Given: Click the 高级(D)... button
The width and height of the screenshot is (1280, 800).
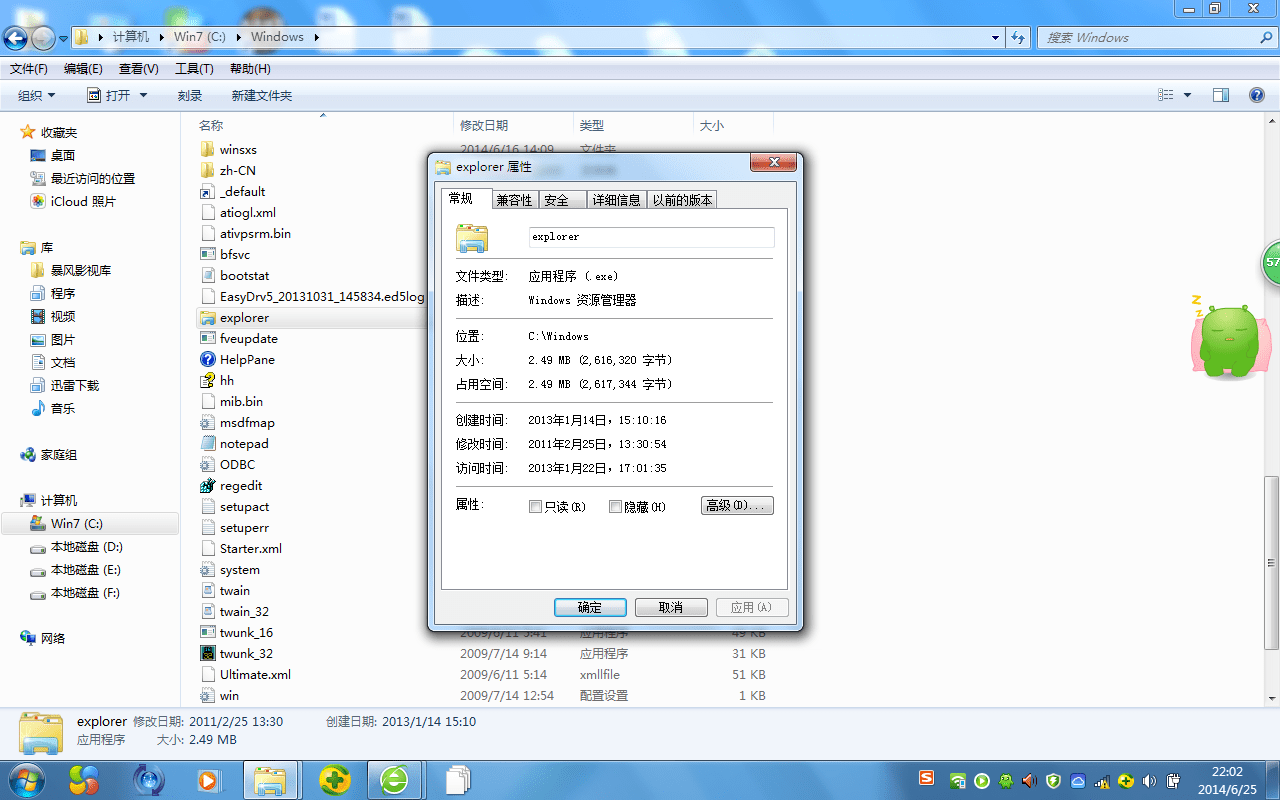Looking at the screenshot, I should (737, 505).
